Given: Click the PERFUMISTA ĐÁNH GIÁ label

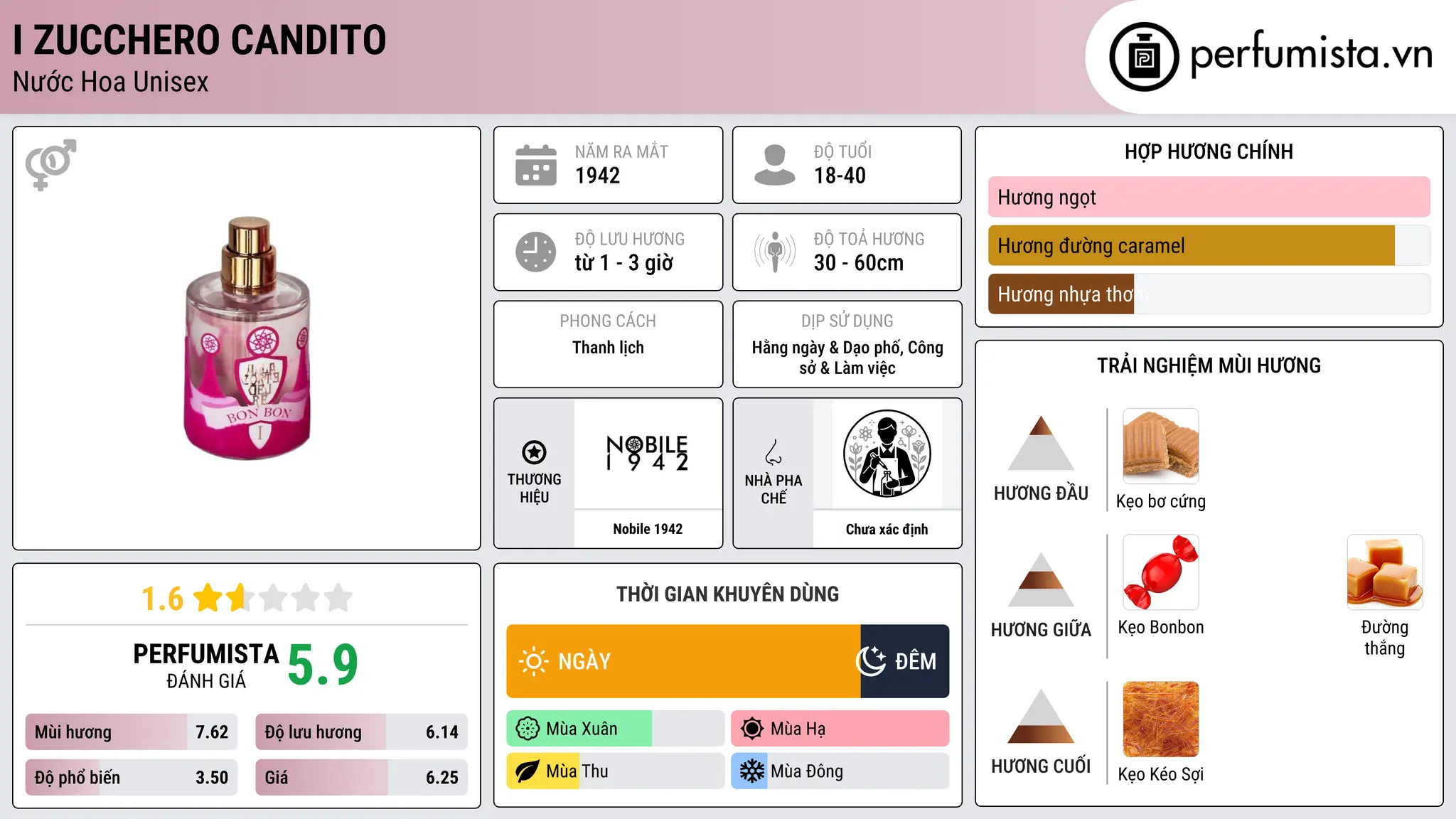Looking at the screenshot, I should (x=206, y=665).
